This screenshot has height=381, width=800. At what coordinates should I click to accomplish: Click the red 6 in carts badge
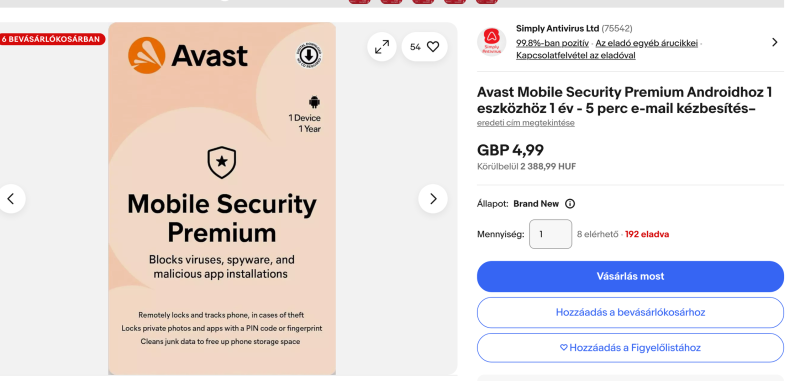click(x=52, y=39)
